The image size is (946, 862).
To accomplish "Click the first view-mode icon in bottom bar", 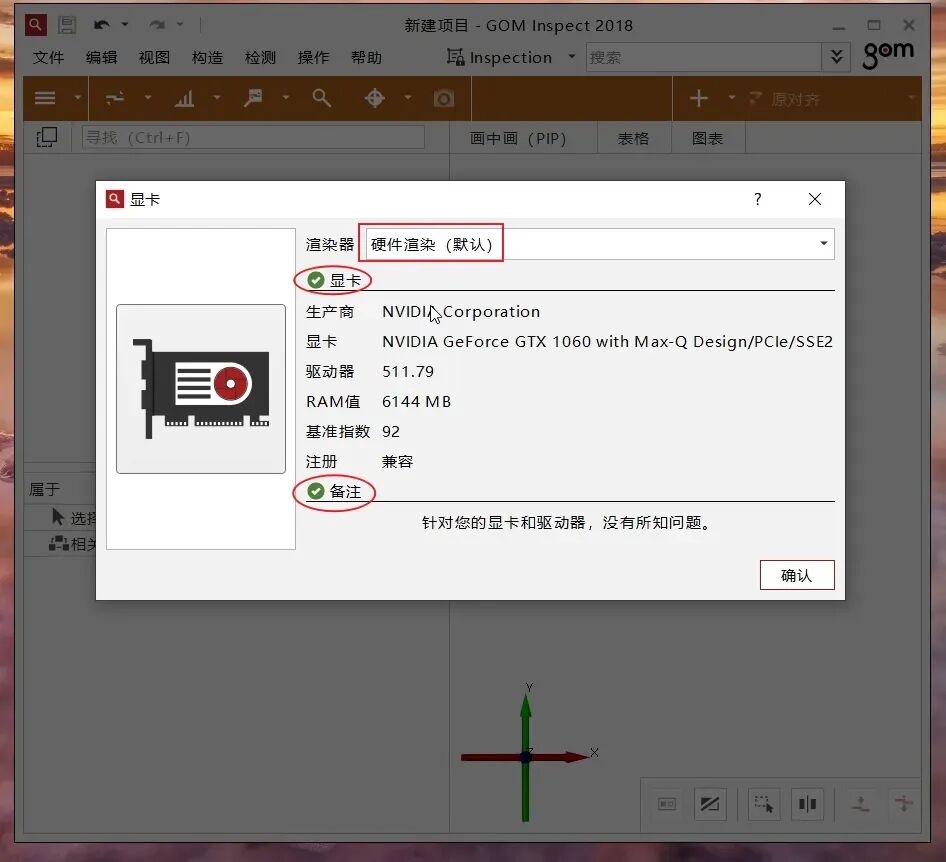I will 667,803.
